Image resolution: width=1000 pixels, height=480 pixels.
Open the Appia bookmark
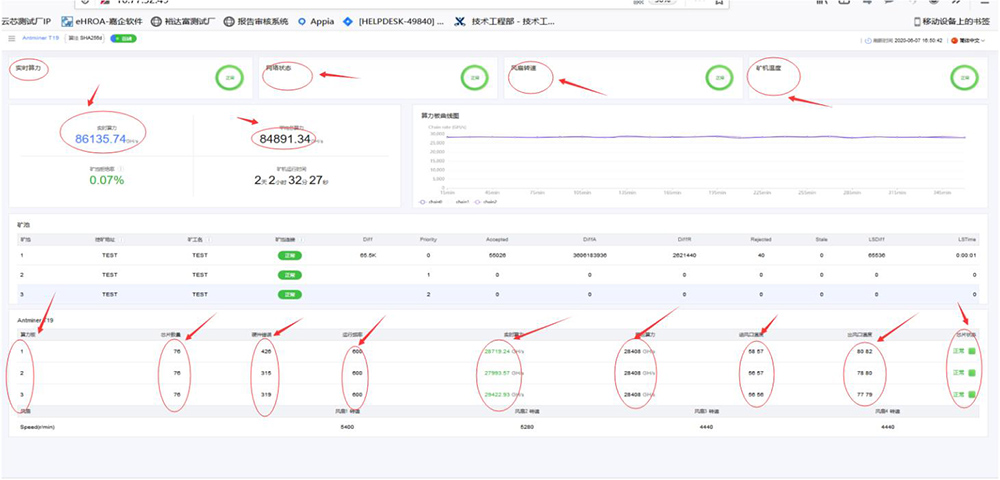(x=315, y=20)
